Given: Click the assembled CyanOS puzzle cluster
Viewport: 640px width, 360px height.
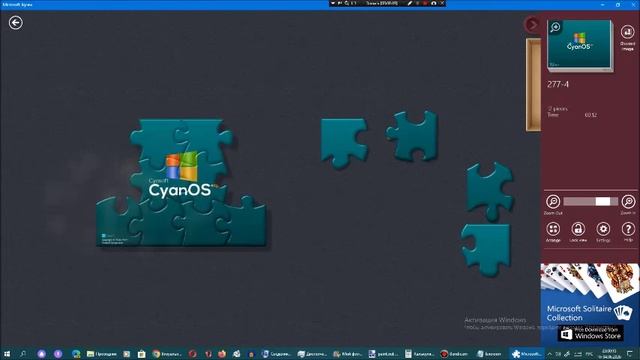Looking at the screenshot, I should [181, 183].
